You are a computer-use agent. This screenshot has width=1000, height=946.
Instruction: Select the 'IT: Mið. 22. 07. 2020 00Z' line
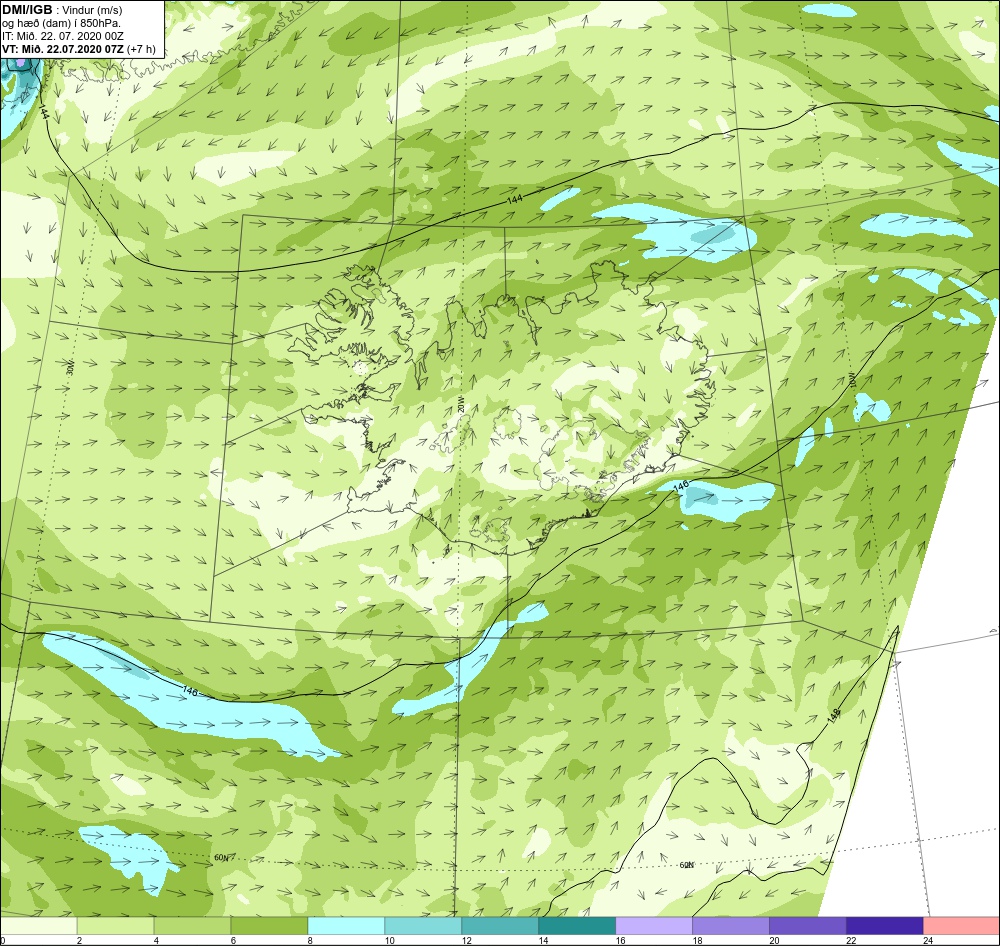(x=62, y=36)
